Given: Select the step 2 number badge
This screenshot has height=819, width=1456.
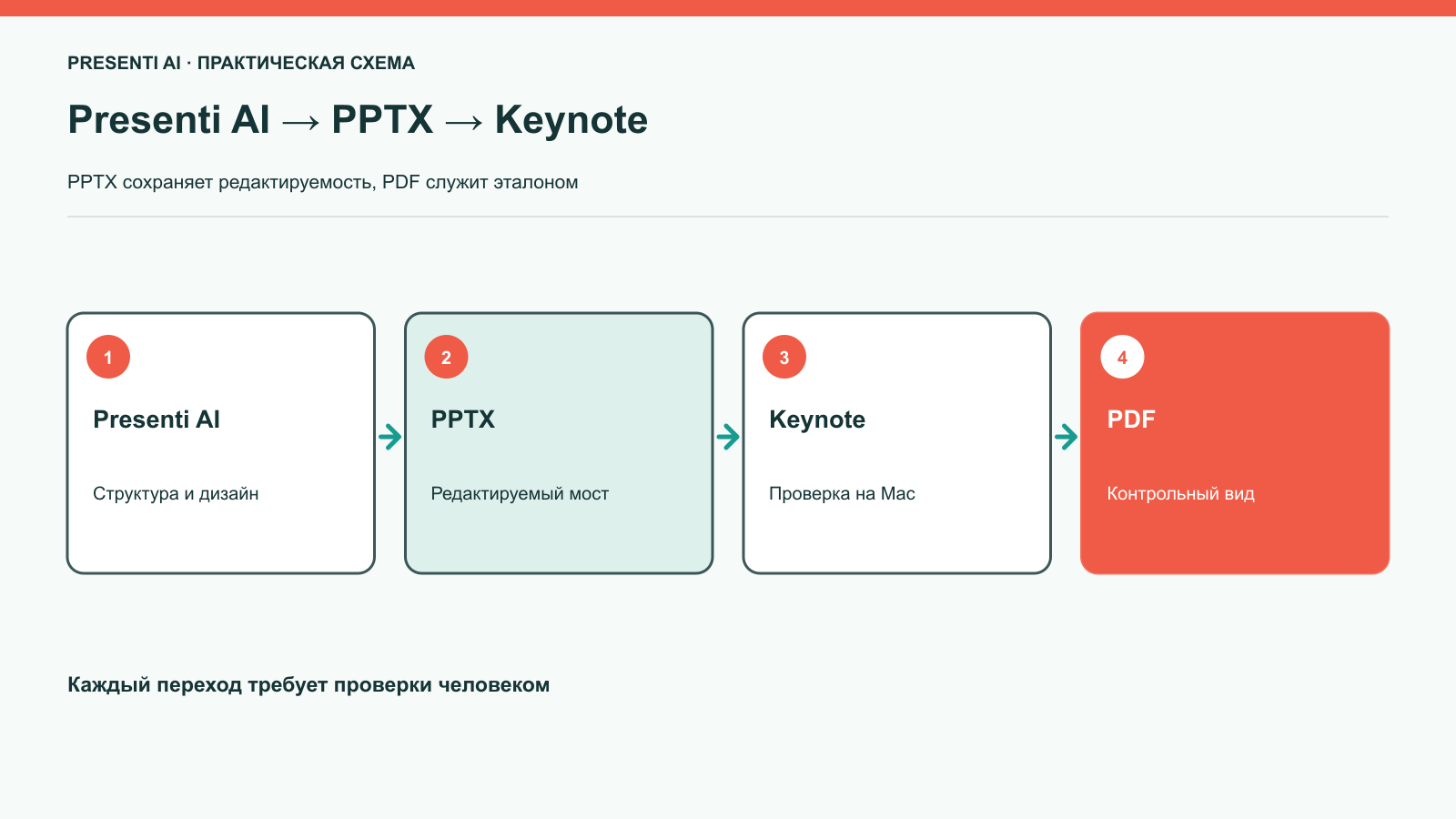Looking at the screenshot, I should tap(446, 357).
